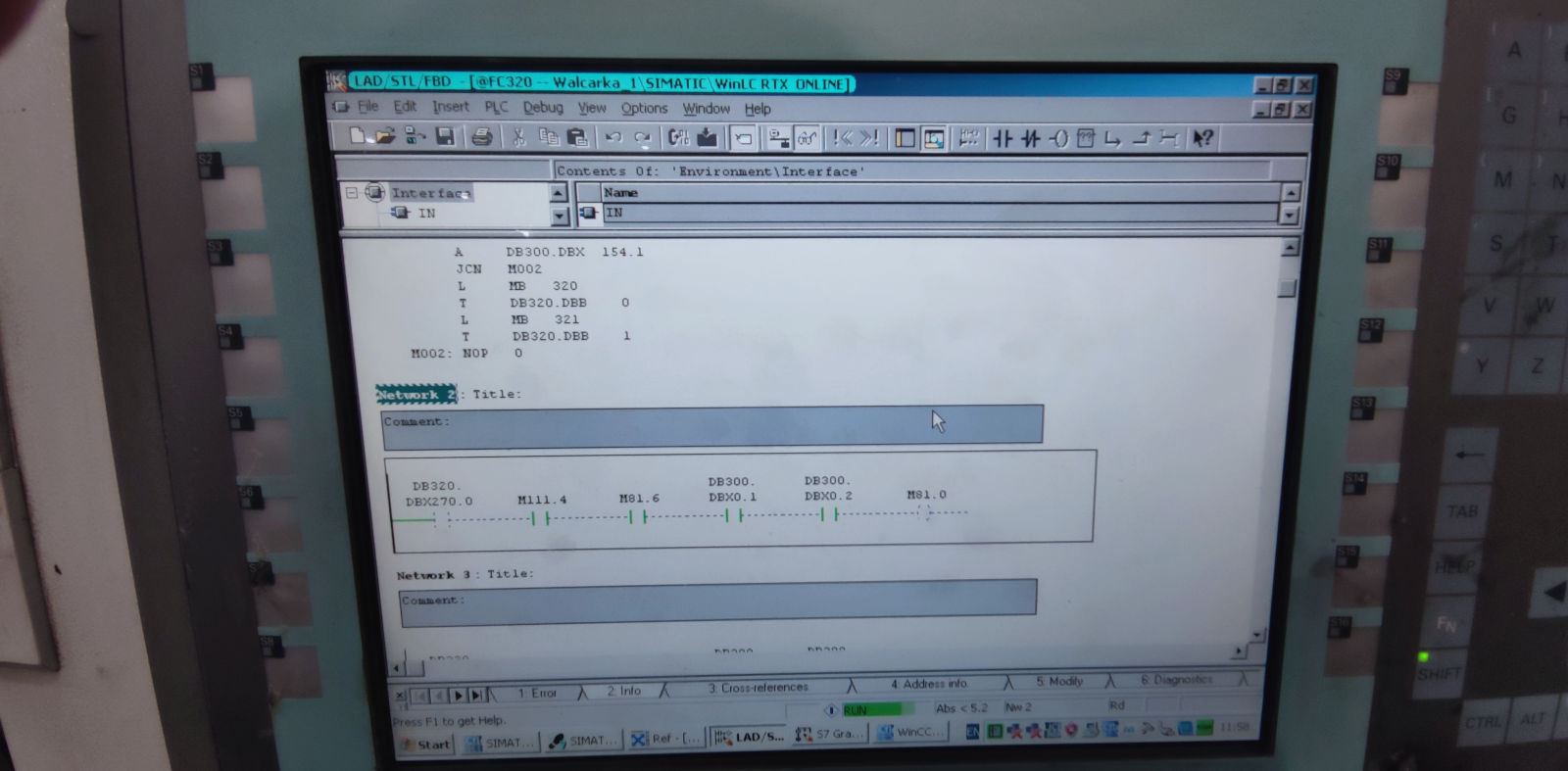
Task: Open the Insert menu
Action: point(451,106)
